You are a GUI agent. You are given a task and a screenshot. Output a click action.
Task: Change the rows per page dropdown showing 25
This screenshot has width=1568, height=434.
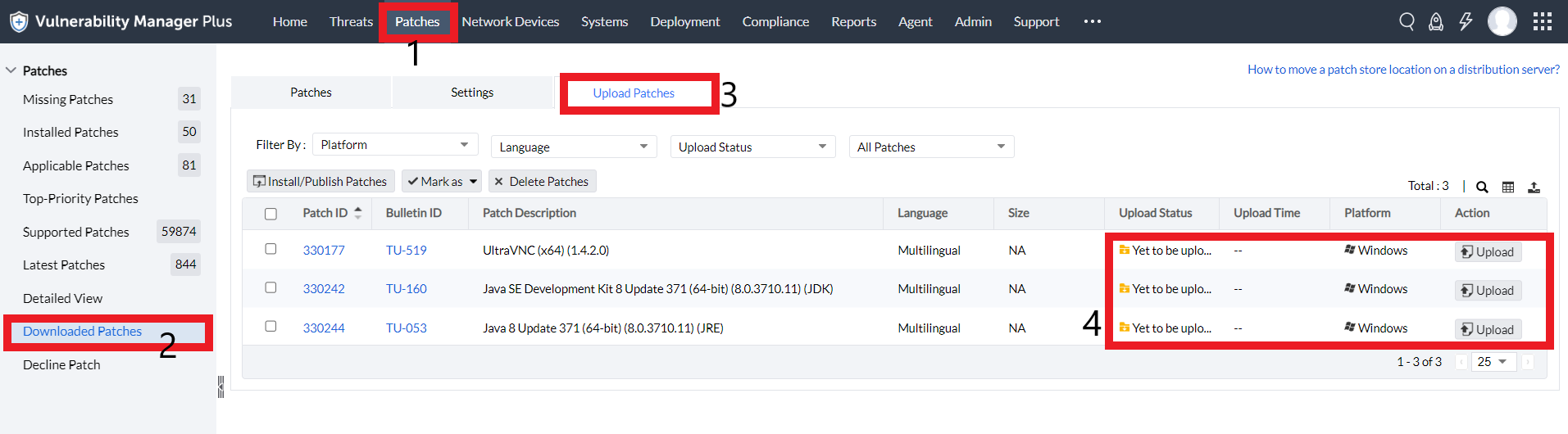[x=1493, y=362]
